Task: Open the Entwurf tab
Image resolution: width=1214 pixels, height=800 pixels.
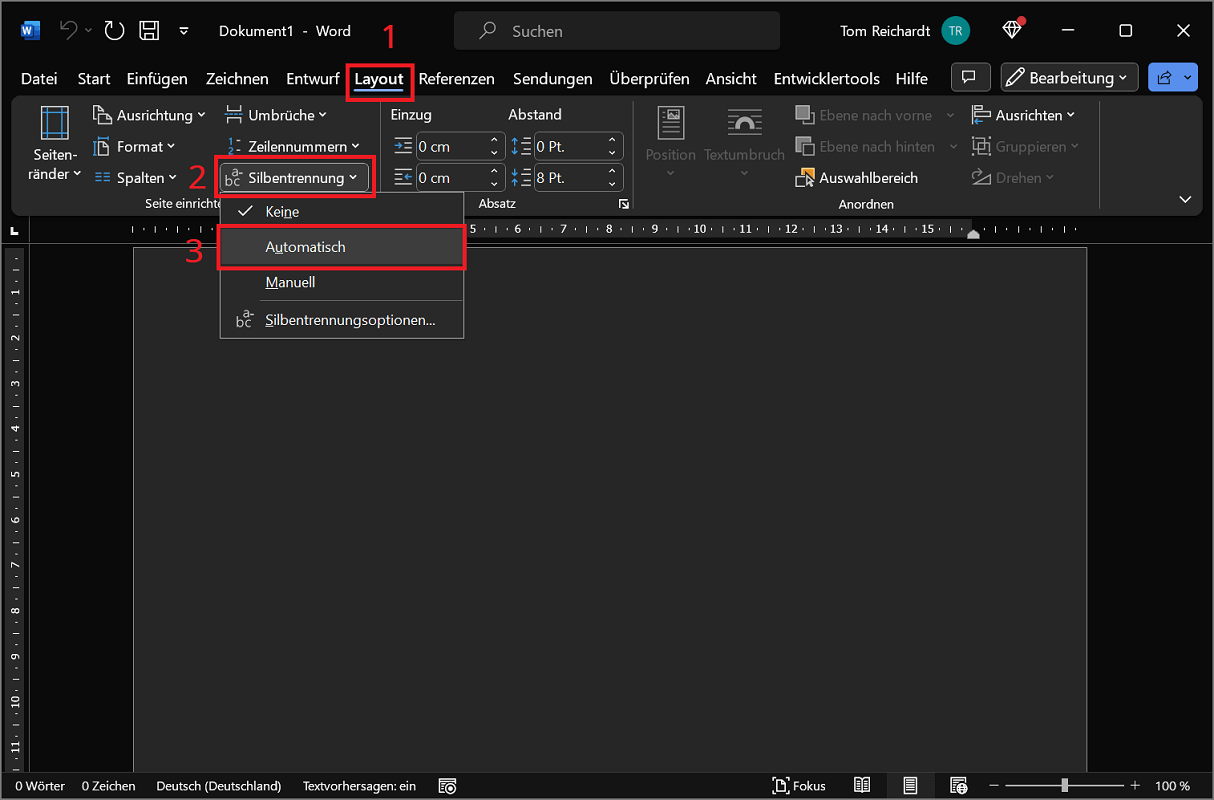Action: (313, 78)
